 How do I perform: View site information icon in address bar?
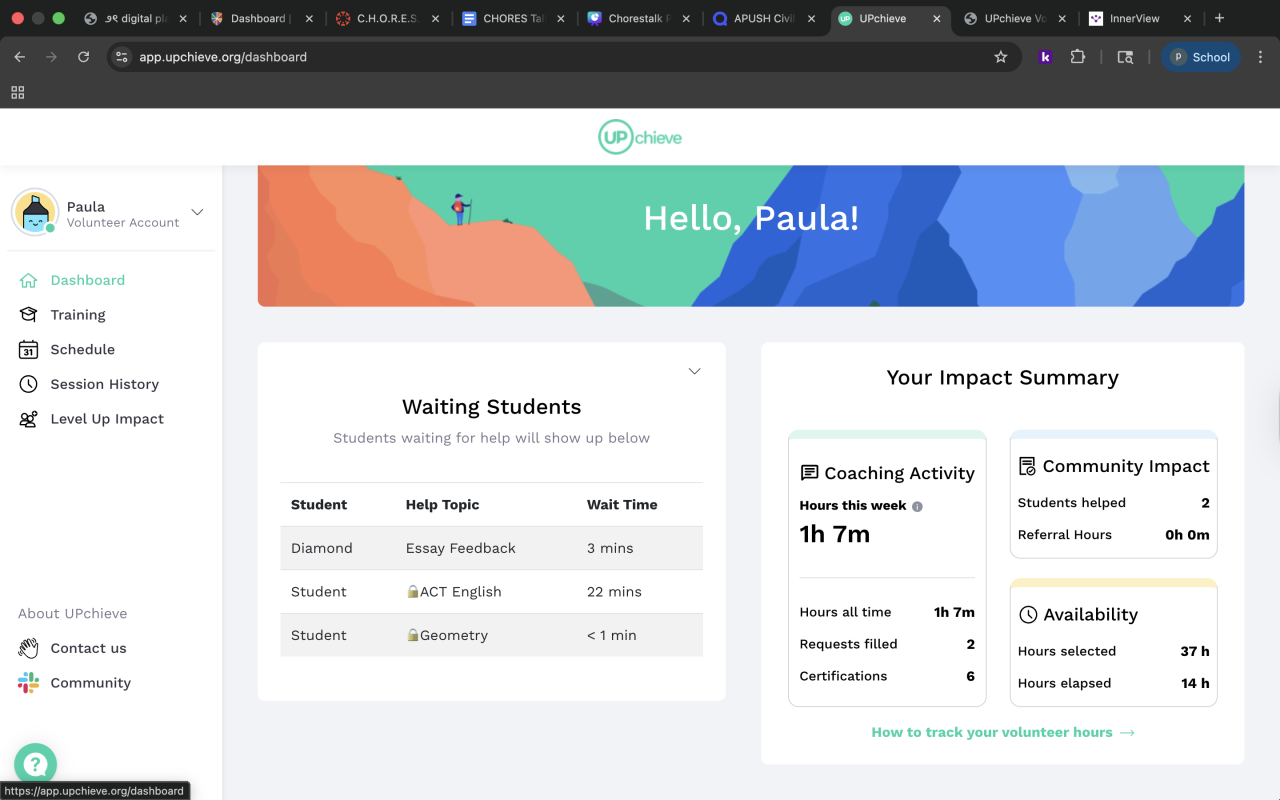coord(122,57)
